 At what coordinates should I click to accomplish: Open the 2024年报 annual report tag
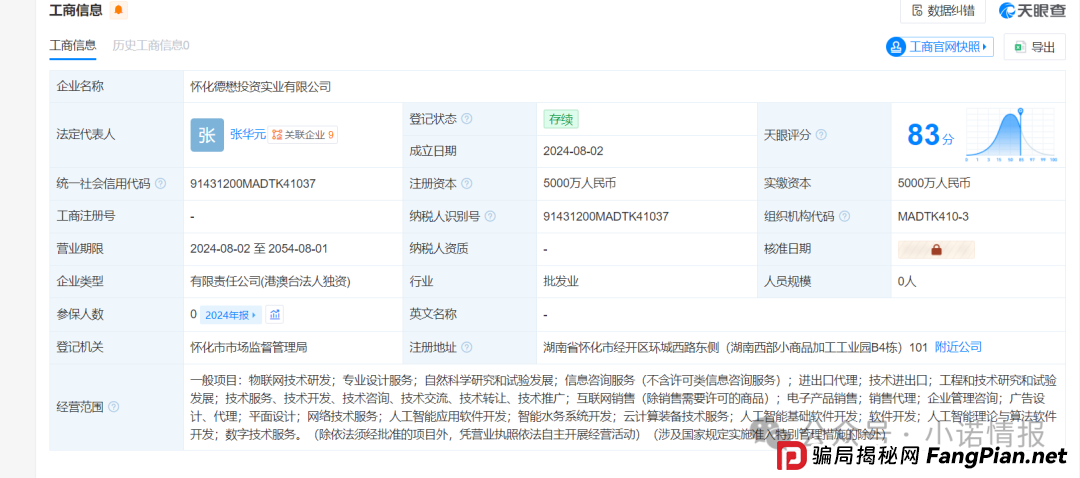coord(231,315)
